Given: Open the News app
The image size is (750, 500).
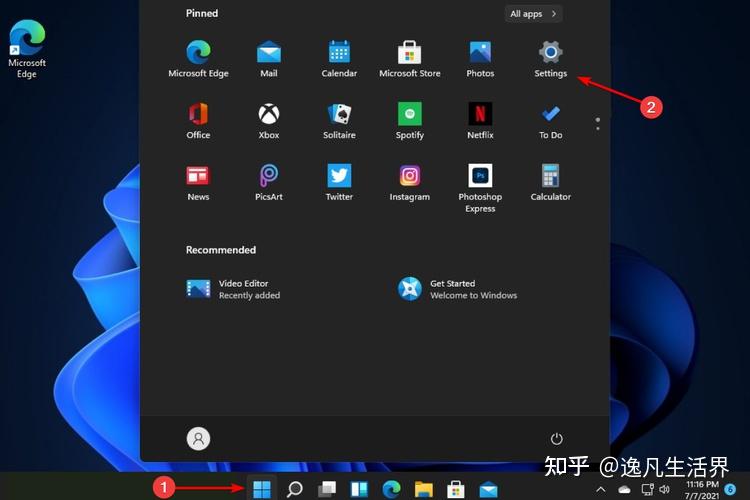Looking at the screenshot, I should tap(198, 183).
